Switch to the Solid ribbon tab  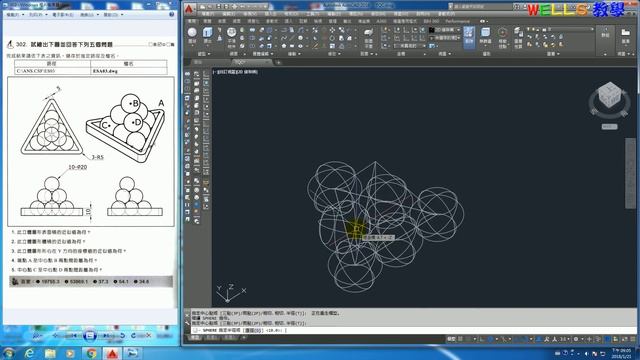(207, 21)
